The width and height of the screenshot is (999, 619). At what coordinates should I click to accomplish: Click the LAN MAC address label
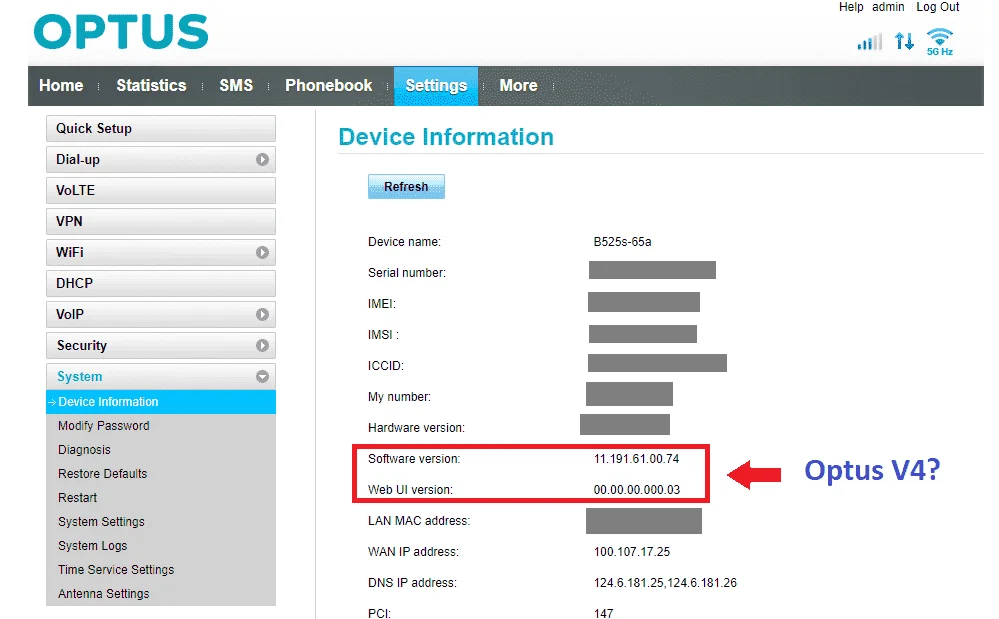pyautogui.click(x=419, y=521)
